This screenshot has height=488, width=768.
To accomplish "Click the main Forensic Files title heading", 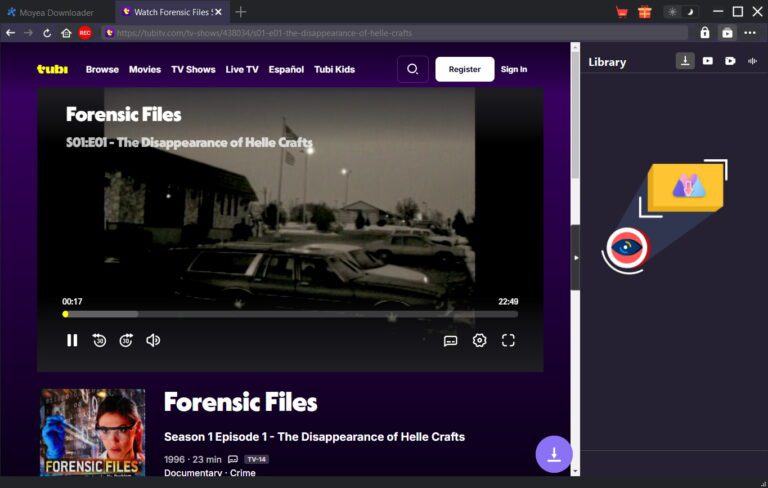I will [x=240, y=402].
